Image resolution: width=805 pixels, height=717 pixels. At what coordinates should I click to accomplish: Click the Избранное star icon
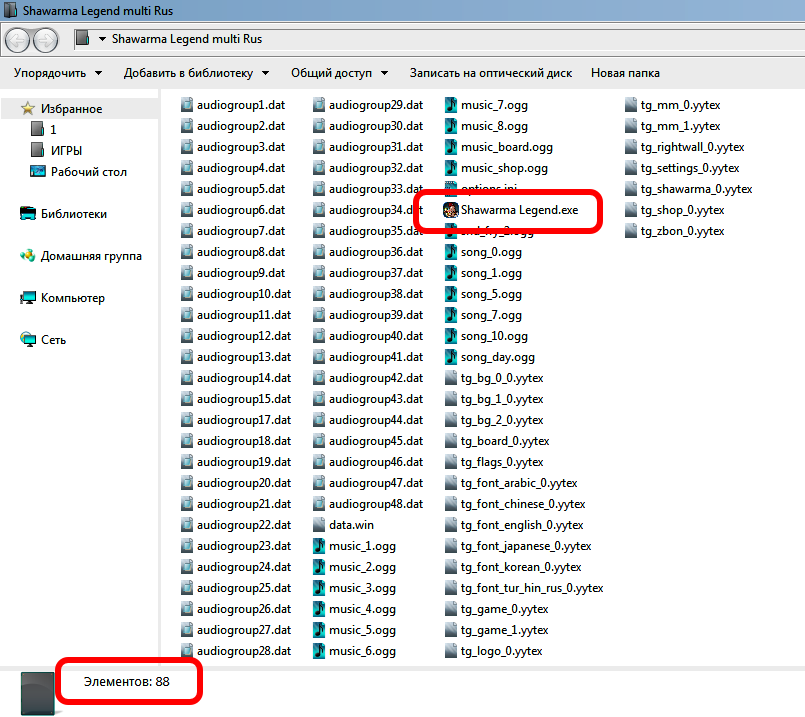tap(27, 109)
